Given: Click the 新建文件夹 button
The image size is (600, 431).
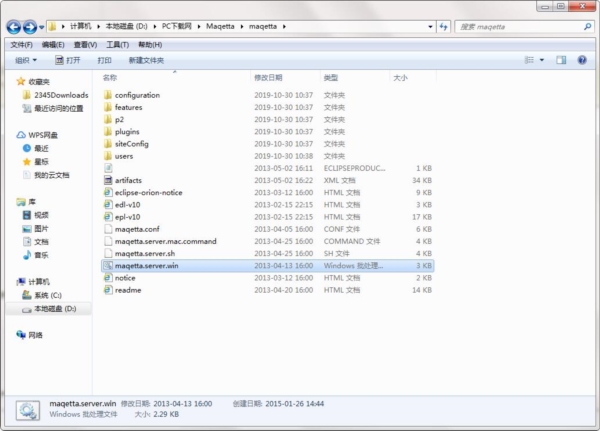Looking at the screenshot, I should (146, 60).
